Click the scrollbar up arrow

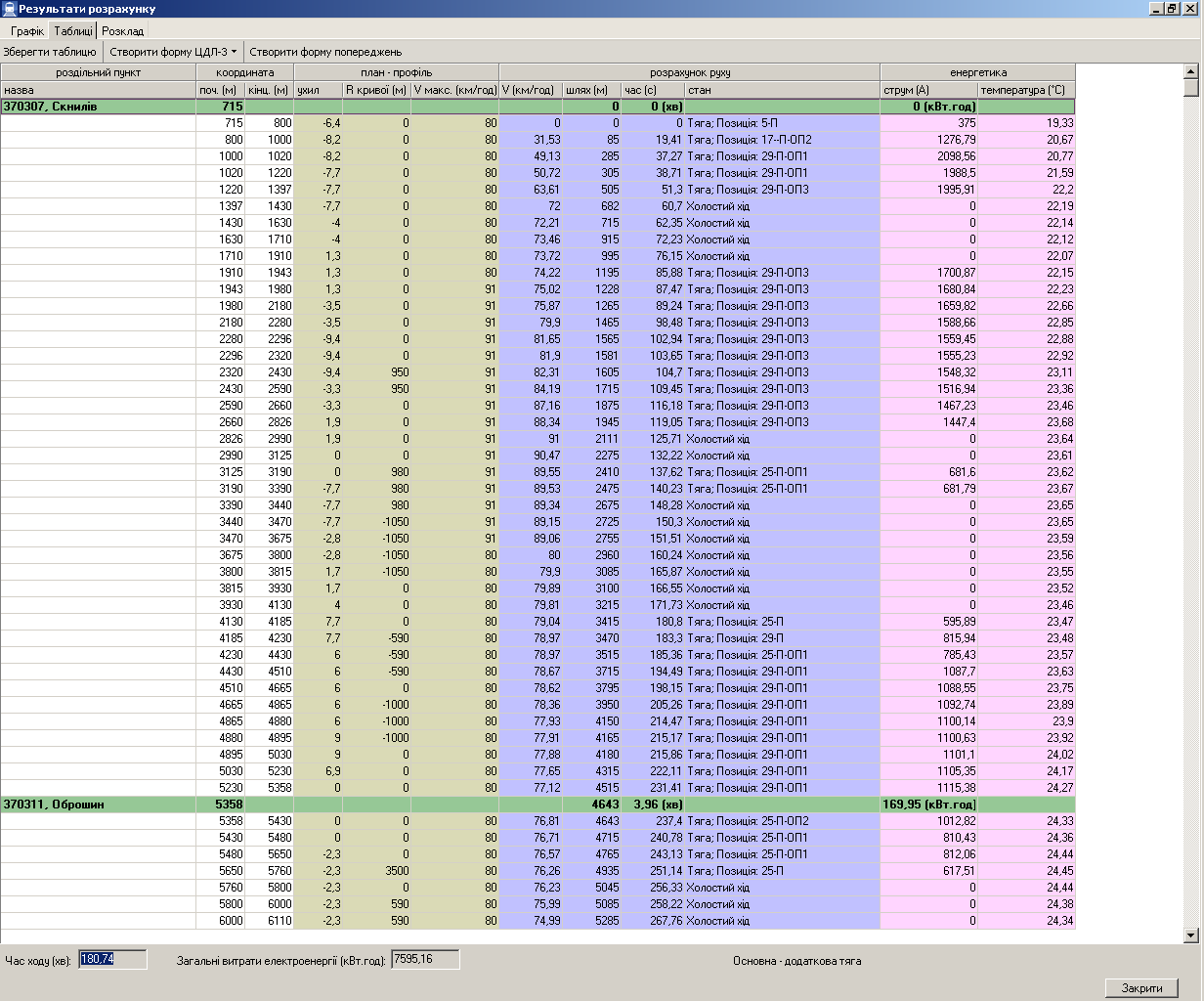click(1190, 71)
